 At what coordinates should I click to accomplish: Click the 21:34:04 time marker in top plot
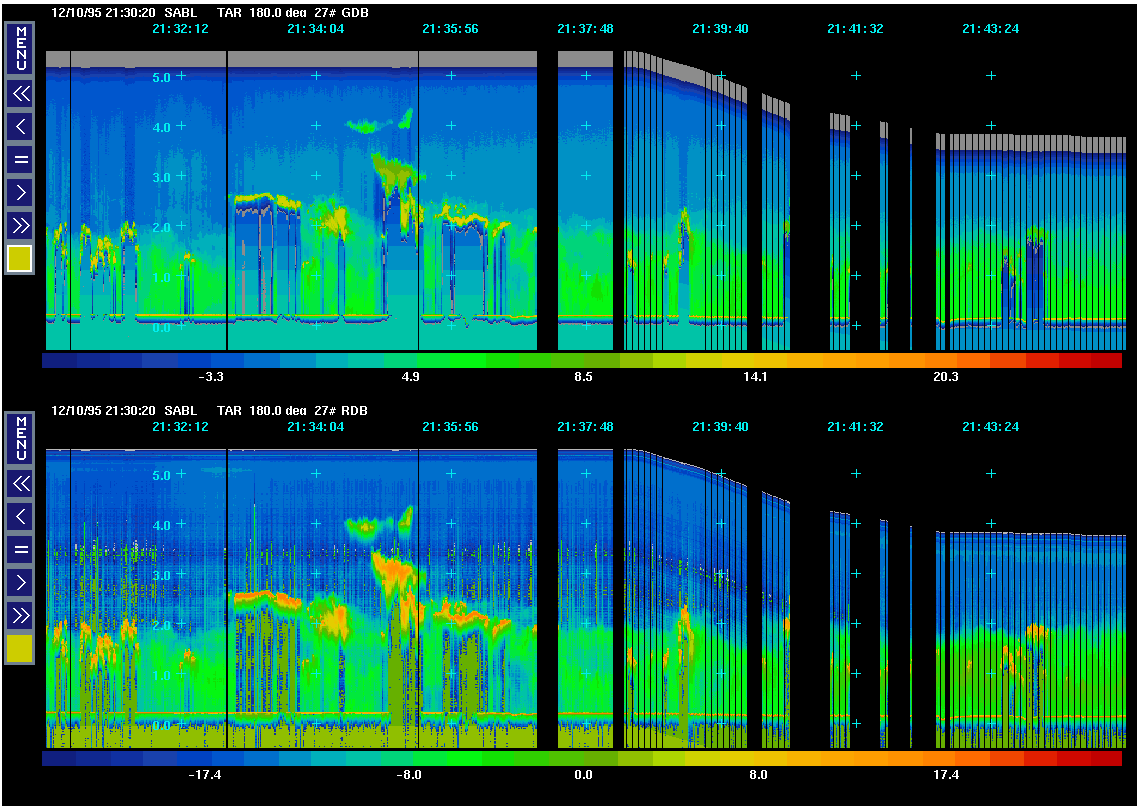tap(315, 29)
